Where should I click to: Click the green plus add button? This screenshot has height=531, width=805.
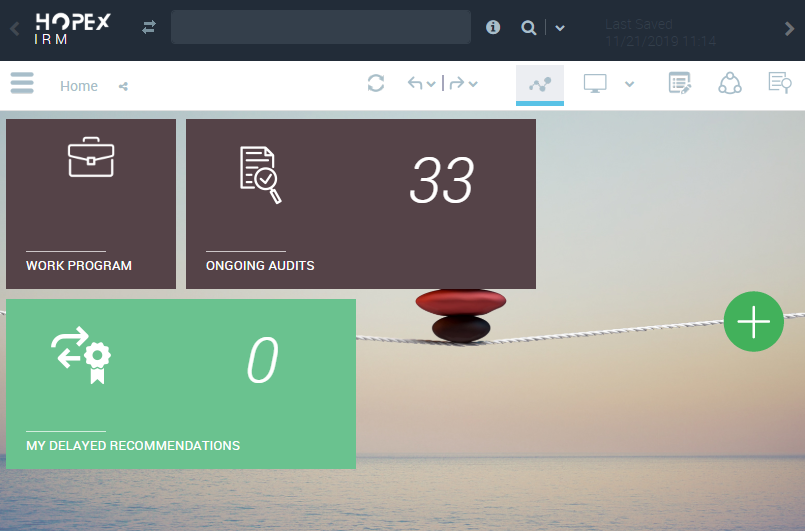point(753,322)
